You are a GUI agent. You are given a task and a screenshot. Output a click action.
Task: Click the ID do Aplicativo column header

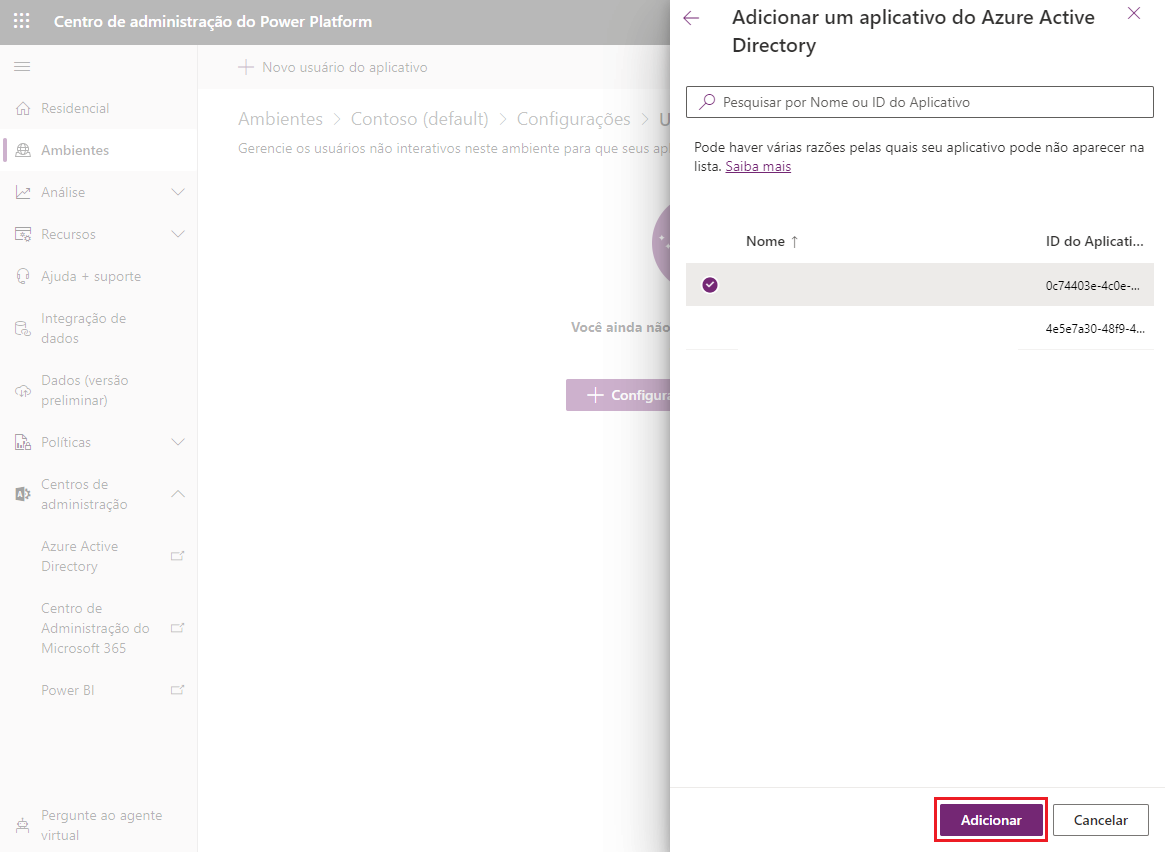coord(1094,241)
